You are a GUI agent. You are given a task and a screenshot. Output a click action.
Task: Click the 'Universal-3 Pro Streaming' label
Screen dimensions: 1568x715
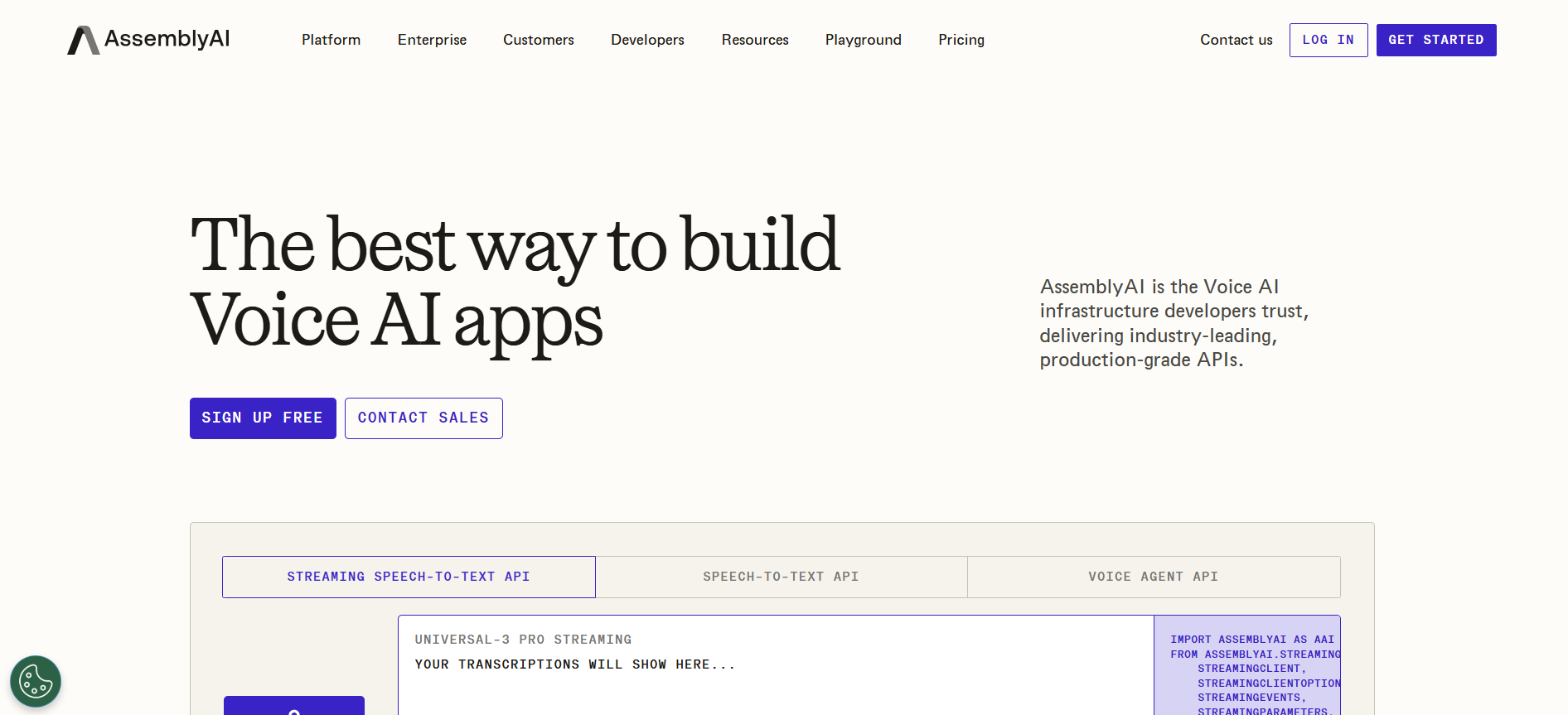click(523, 640)
